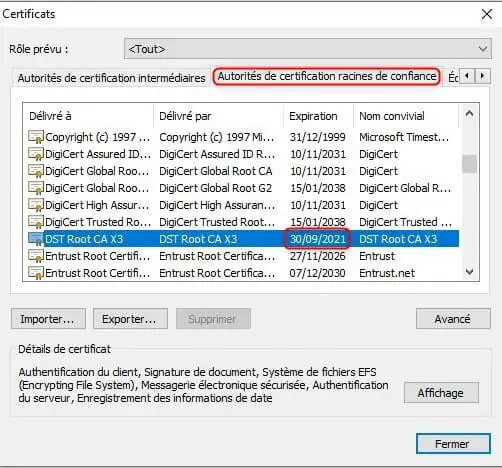The image size is (502, 468).
Task: Click the Supprimer button
Action: point(213,319)
